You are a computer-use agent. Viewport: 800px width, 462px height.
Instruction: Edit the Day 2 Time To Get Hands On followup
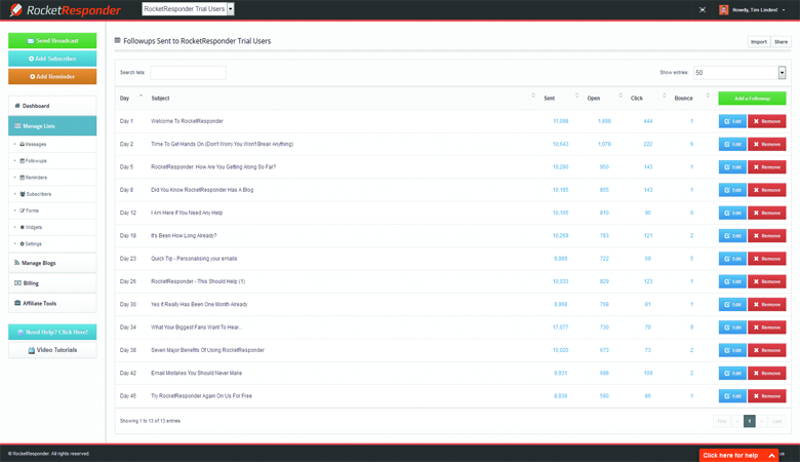coord(732,144)
